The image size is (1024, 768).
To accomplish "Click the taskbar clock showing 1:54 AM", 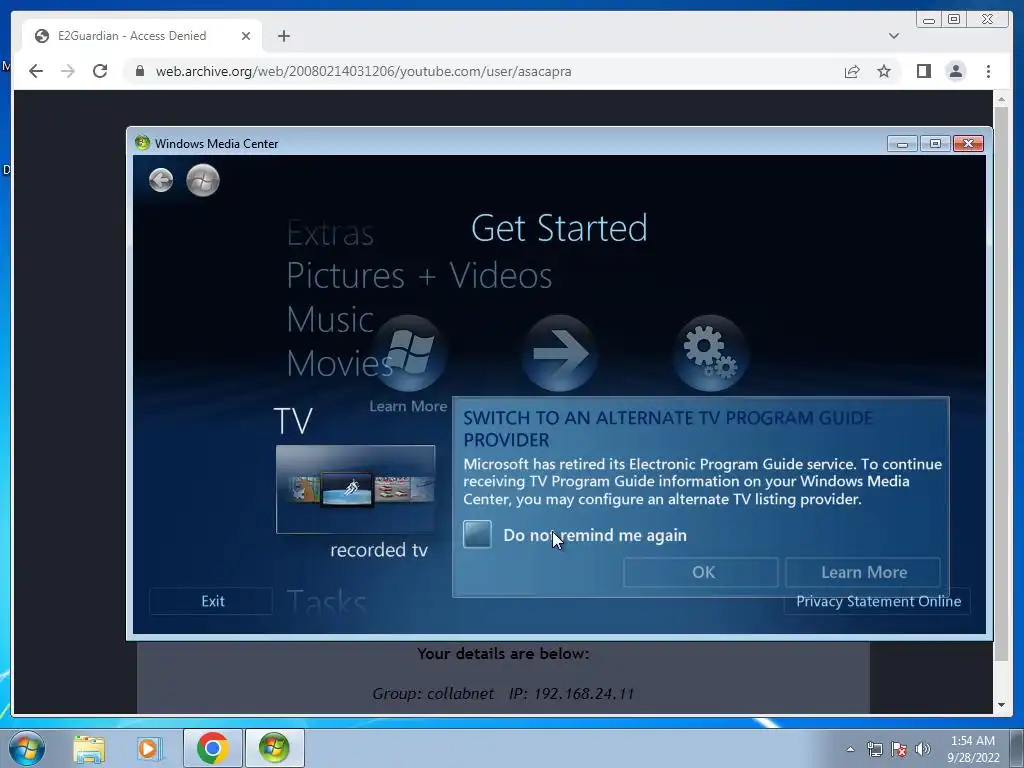I will [x=973, y=749].
